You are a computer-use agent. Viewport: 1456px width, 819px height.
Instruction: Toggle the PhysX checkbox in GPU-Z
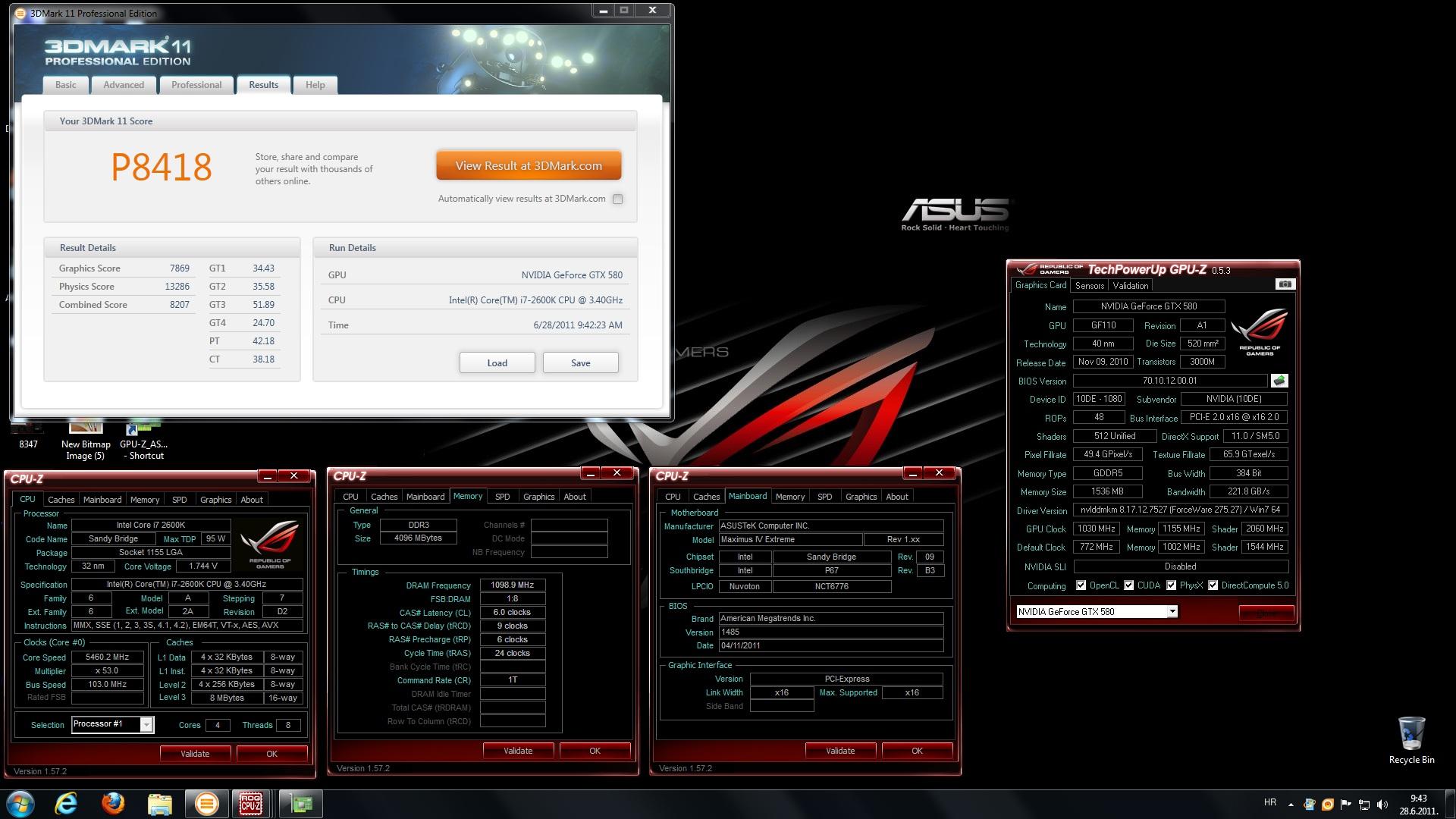1172,585
